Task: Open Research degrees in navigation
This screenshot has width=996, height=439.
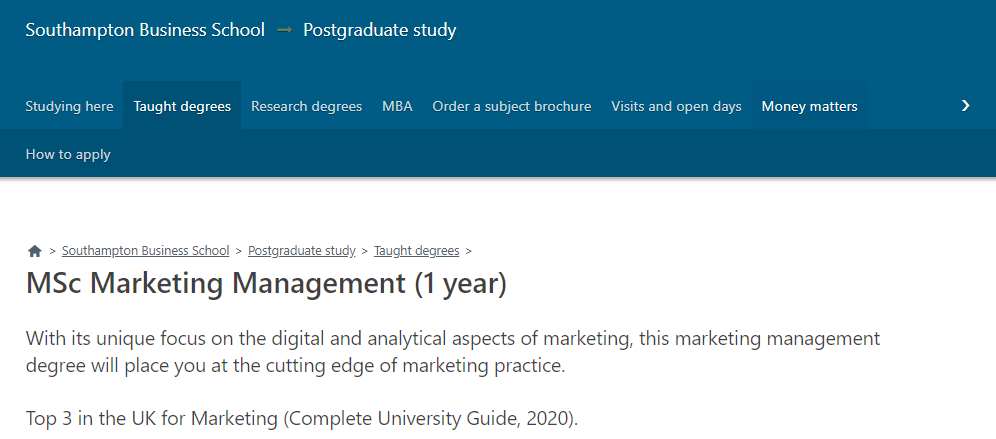Action: tap(306, 106)
